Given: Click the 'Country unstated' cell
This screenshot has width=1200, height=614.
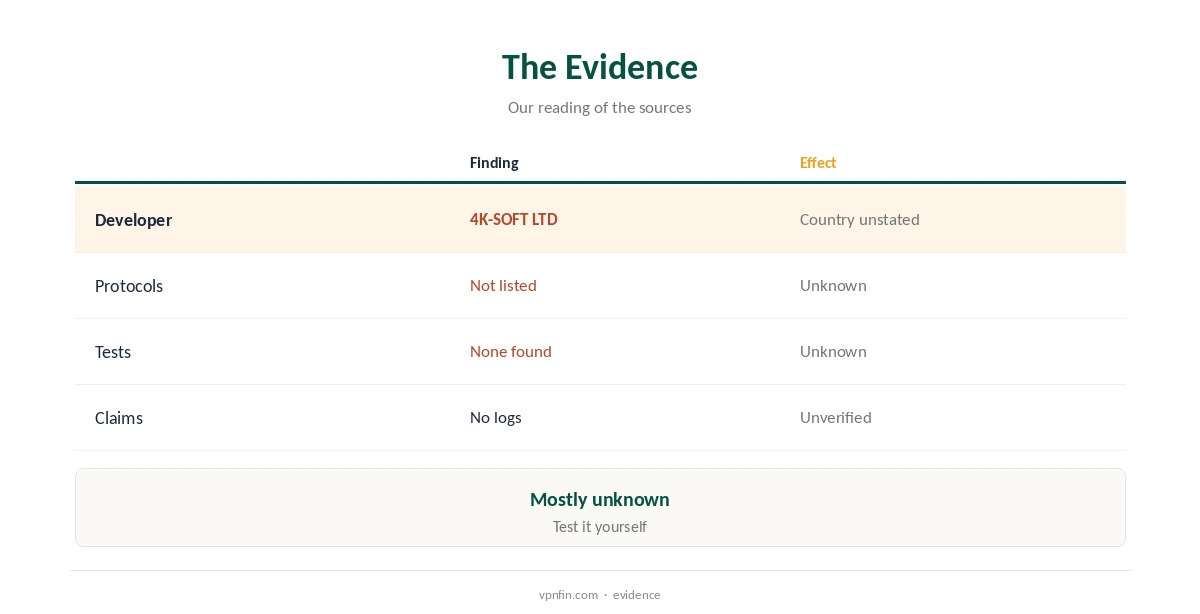Looking at the screenshot, I should [860, 219].
